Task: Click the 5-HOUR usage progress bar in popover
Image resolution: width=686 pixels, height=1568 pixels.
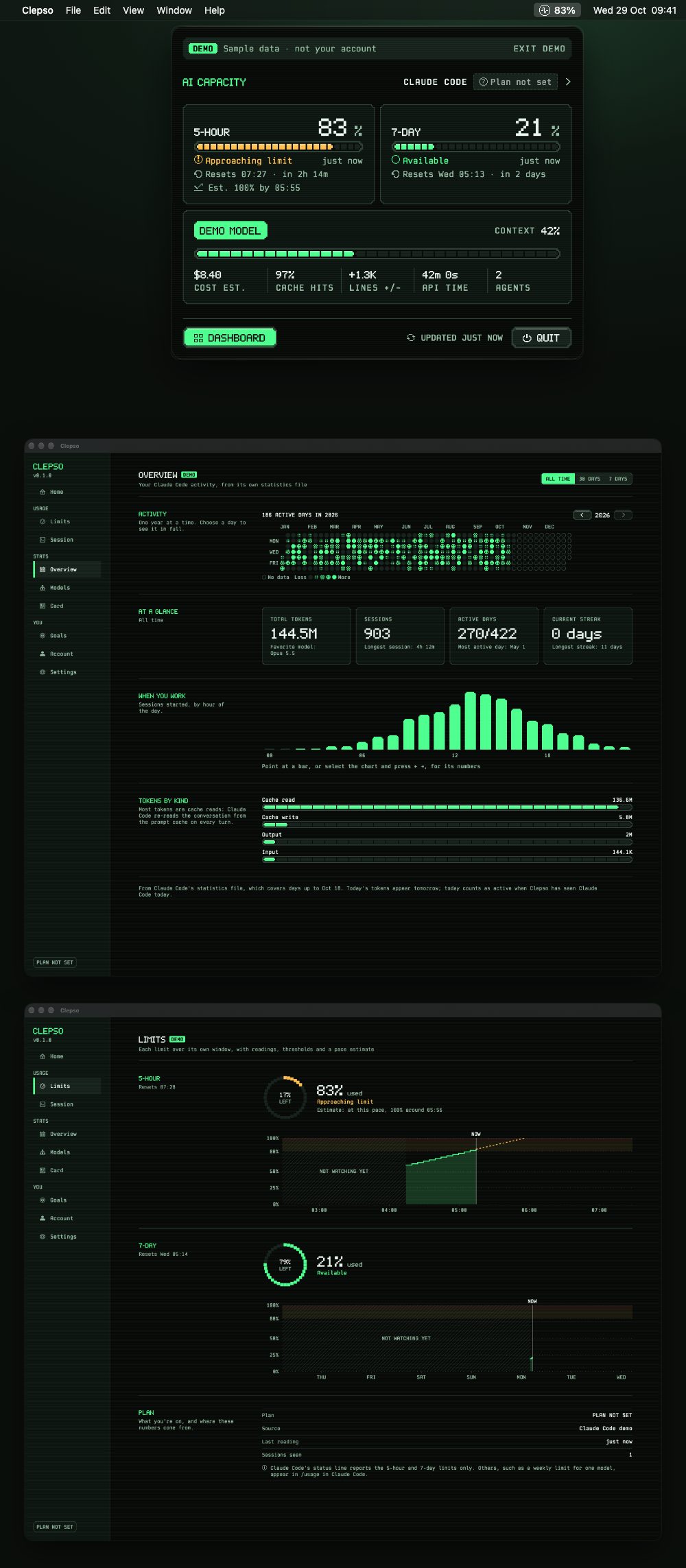Action: click(279, 147)
